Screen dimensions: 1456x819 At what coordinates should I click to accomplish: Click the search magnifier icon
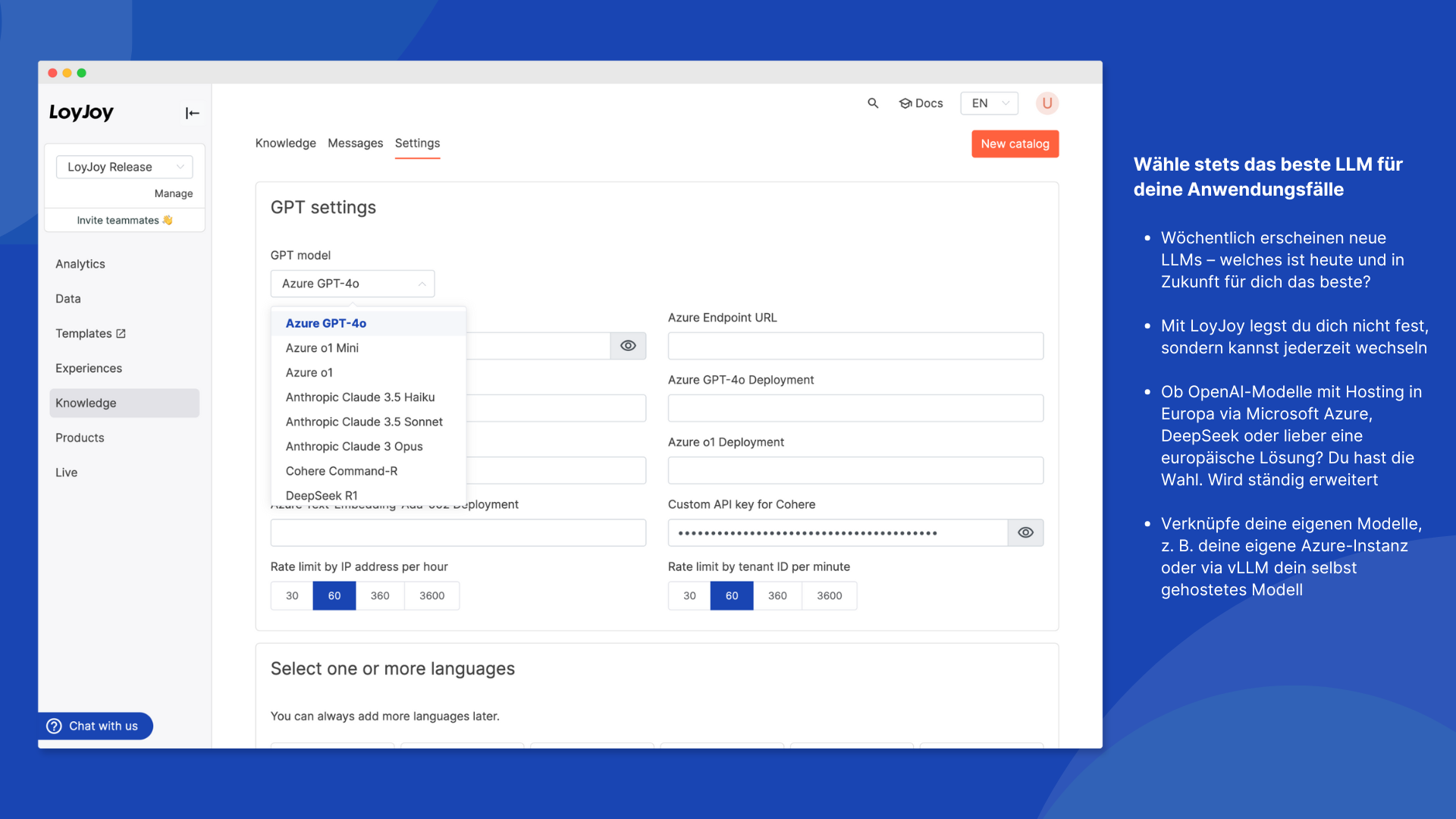(x=873, y=103)
